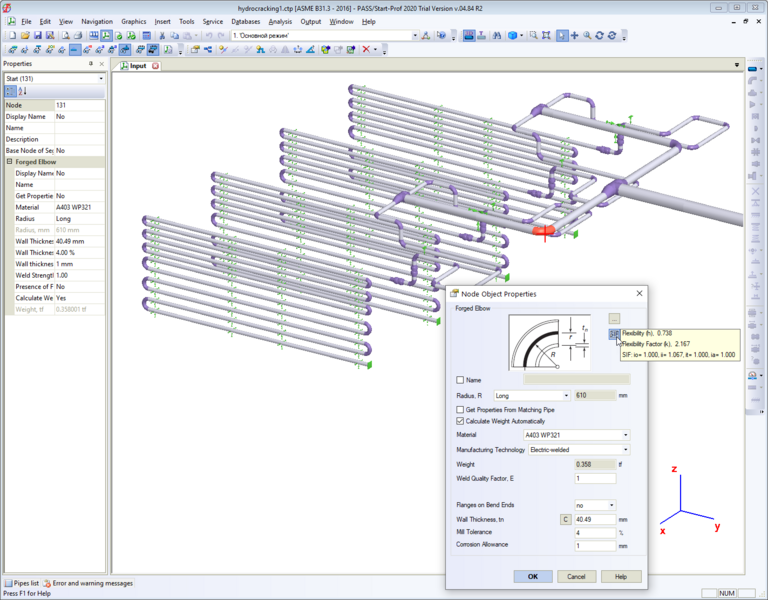Check Get Properties From Matching Pipe
Viewport: 768px width, 600px height.
pos(460,410)
